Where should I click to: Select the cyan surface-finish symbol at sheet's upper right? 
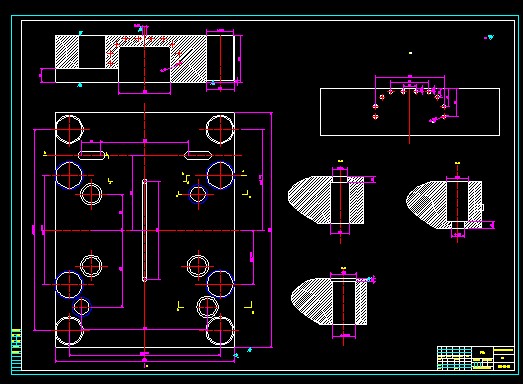[x=489, y=37]
